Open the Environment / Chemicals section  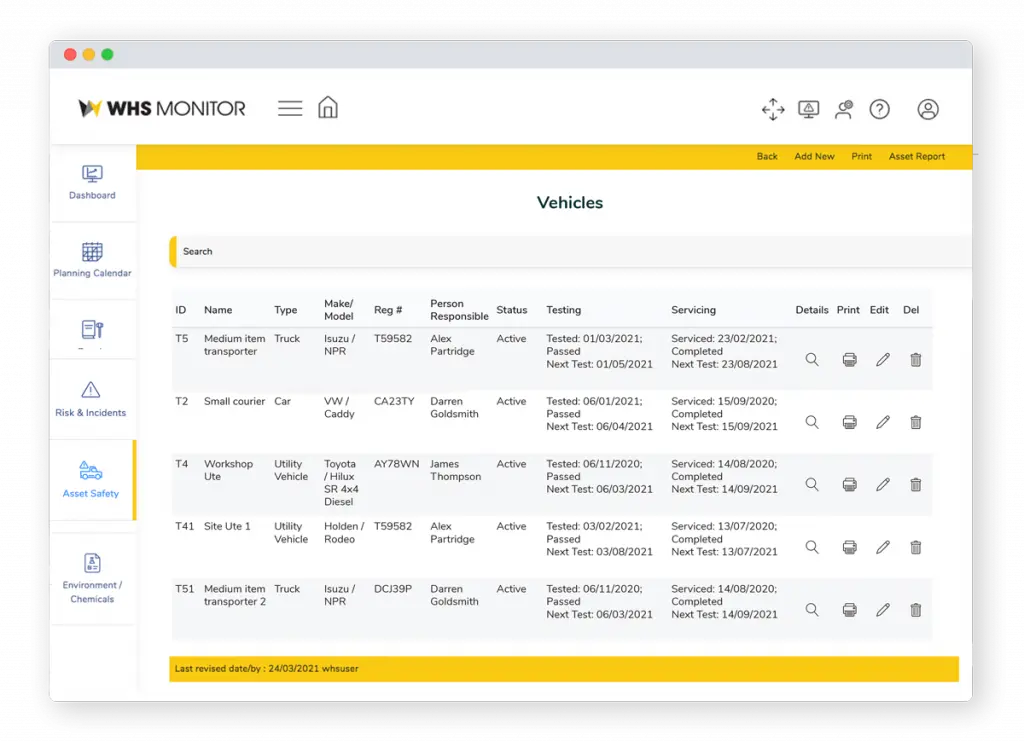pyautogui.click(x=92, y=564)
